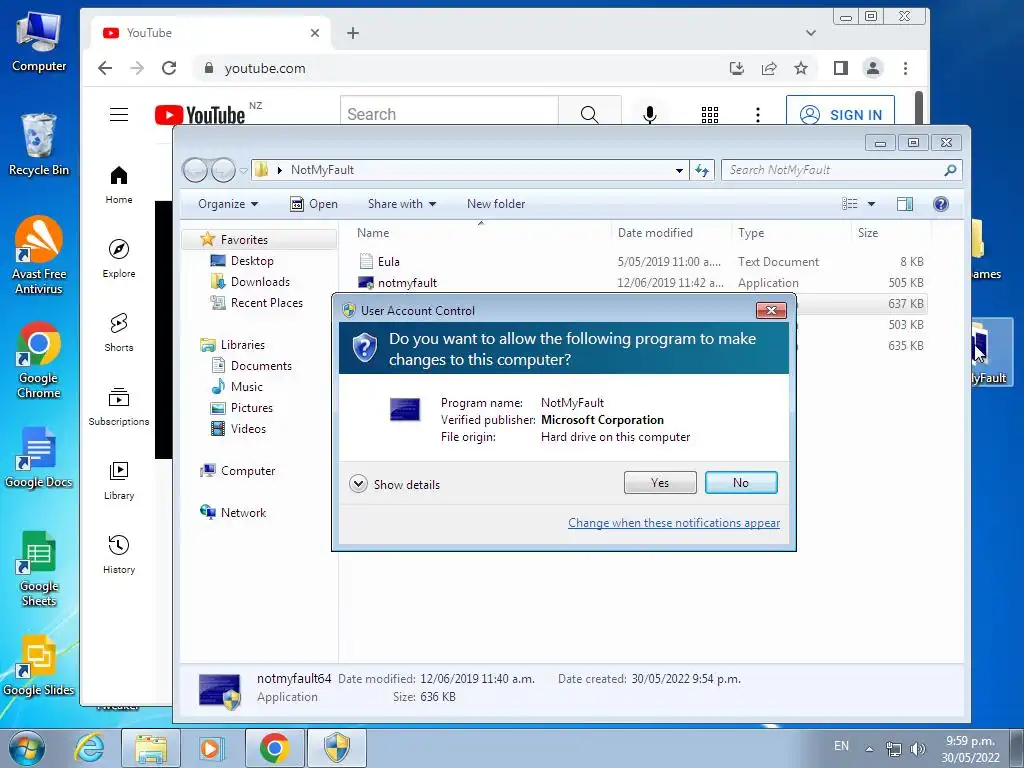This screenshot has width=1024, height=768.
Task: Open YouTube settings three-dot menu
Action: coord(758,115)
